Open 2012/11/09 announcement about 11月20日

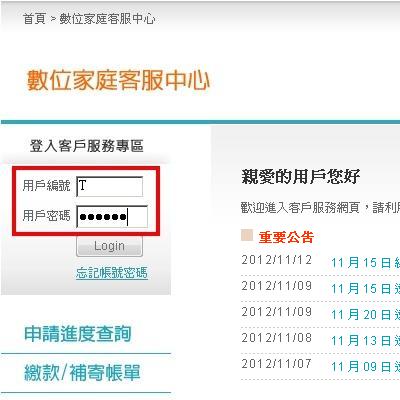(x=365, y=314)
